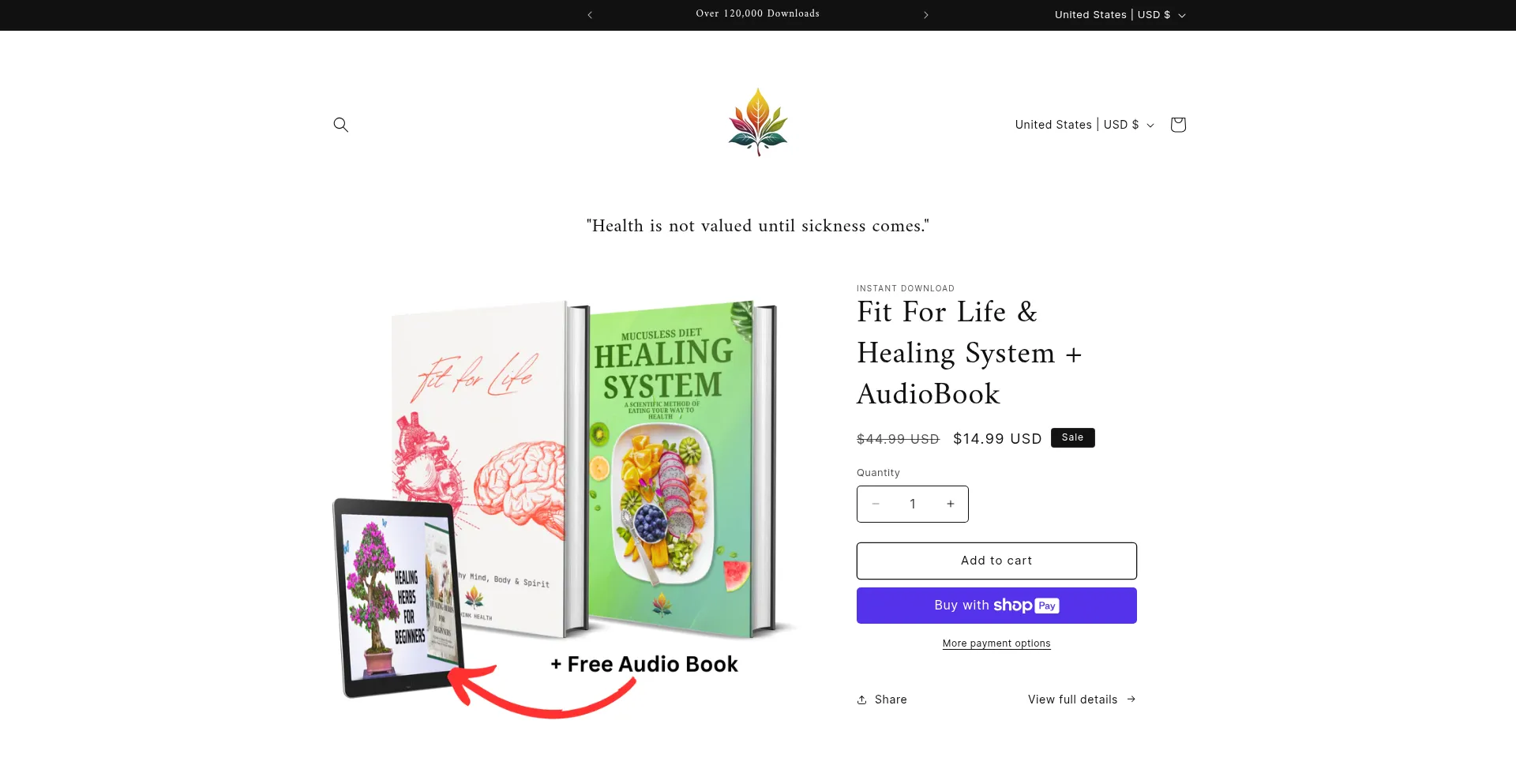Click the Over 120,000 Downloads announcement text
This screenshot has height=784, width=1516.
758,13
